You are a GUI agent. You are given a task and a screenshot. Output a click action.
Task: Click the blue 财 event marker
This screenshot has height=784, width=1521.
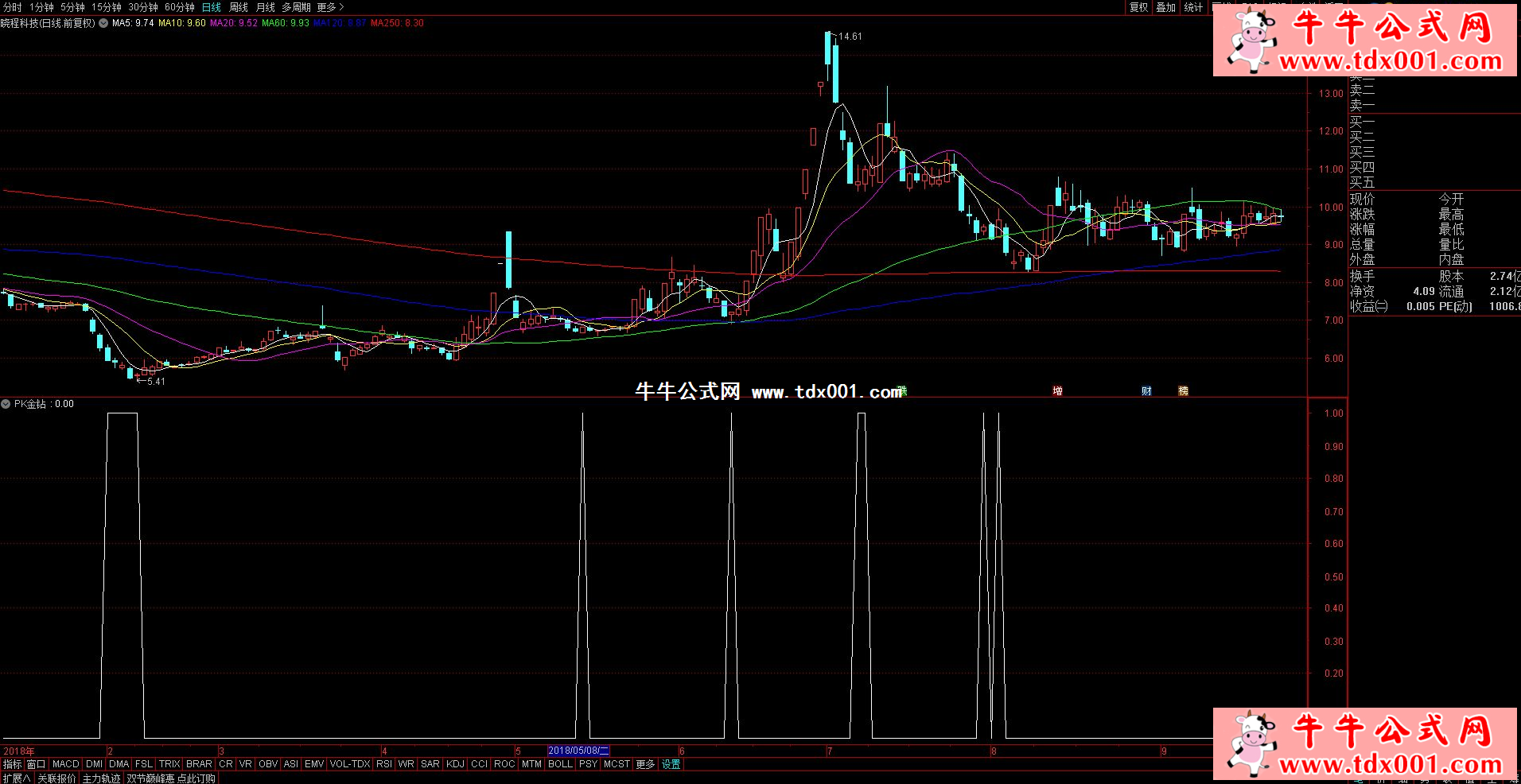tap(1146, 390)
